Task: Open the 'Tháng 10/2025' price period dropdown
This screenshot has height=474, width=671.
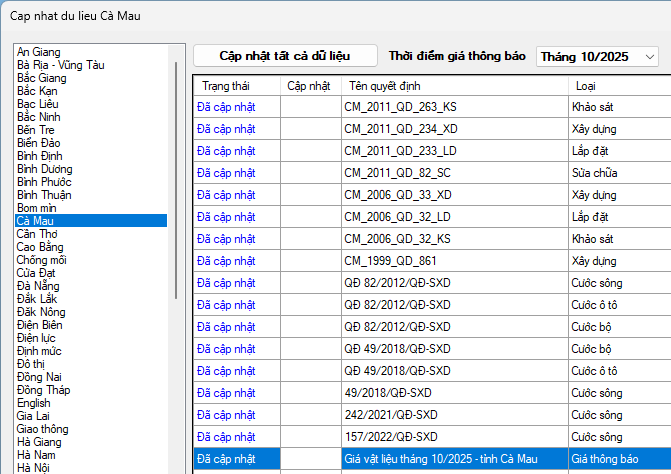Action: pos(597,56)
